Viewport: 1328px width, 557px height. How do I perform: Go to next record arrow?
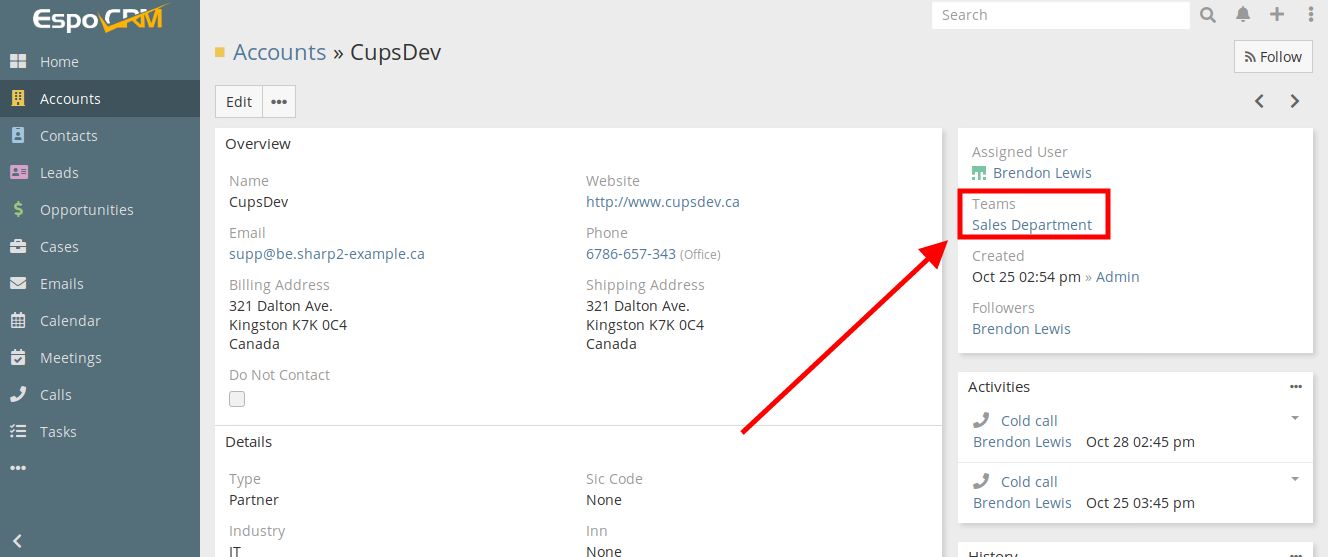point(1295,101)
